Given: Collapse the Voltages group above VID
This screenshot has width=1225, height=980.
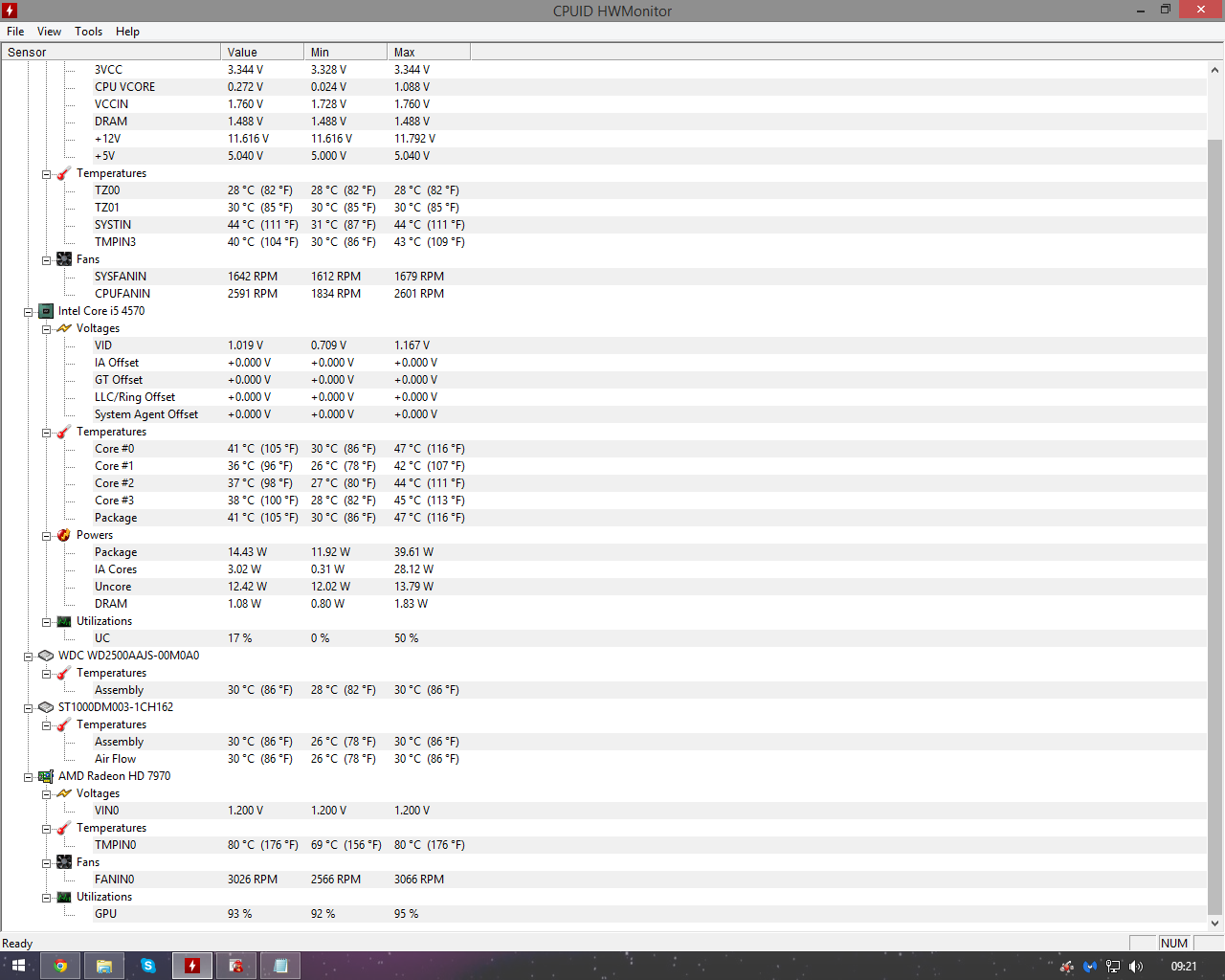Looking at the screenshot, I should (x=46, y=329).
